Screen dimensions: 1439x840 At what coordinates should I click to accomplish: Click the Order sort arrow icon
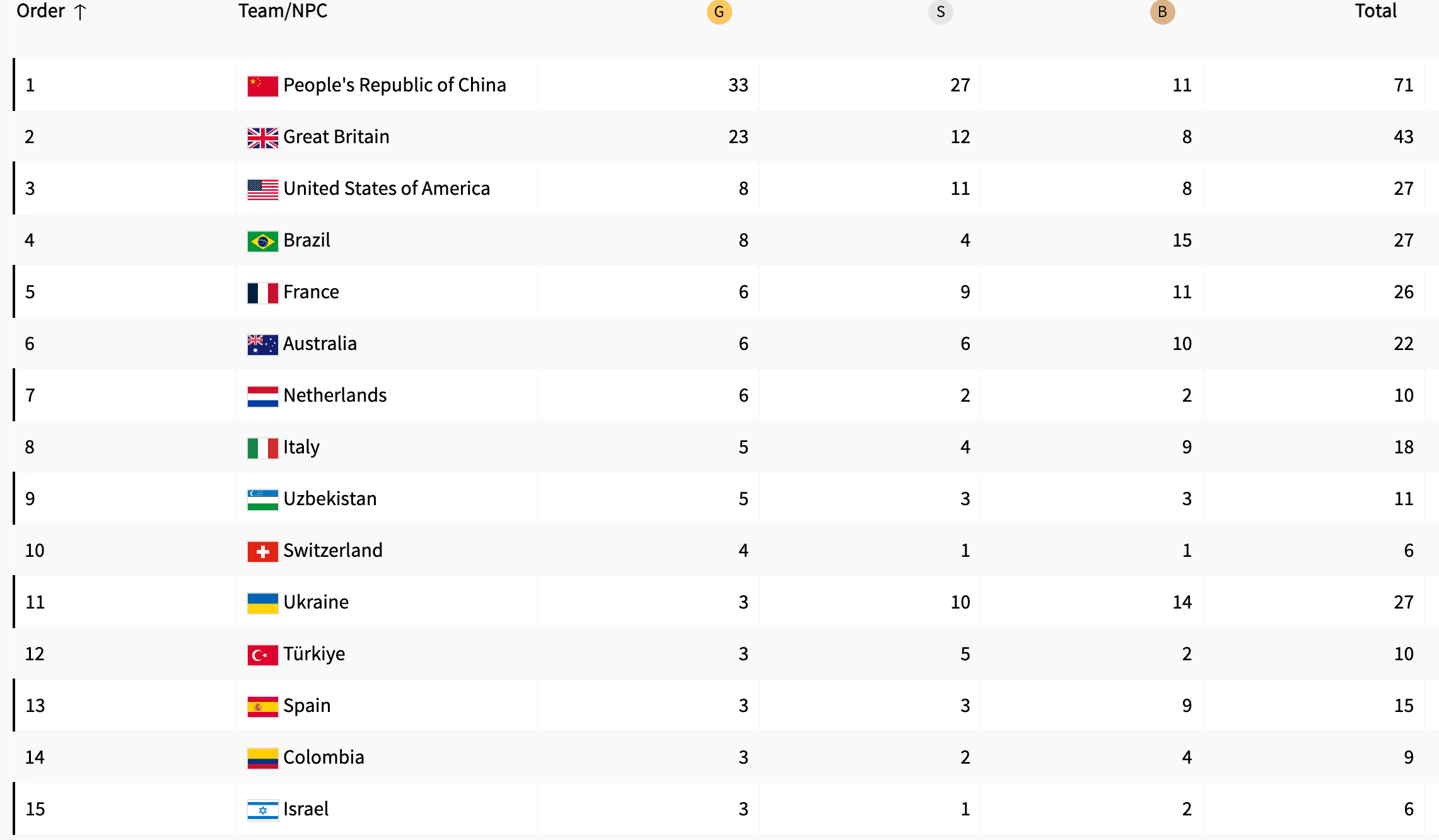[x=80, y=12]
